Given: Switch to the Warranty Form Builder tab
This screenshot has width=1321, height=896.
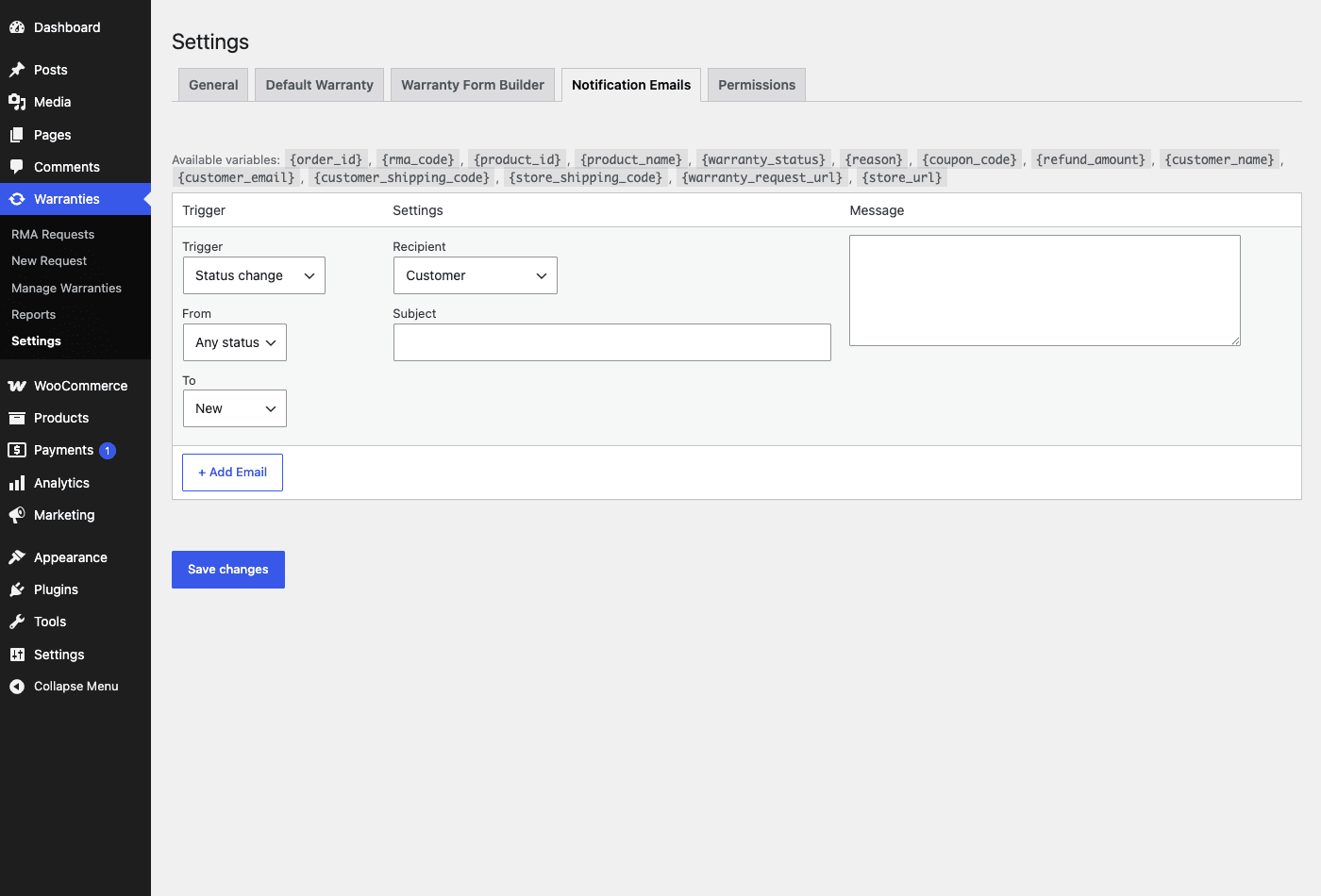Looking at the screenshot, I should [473, 85].
